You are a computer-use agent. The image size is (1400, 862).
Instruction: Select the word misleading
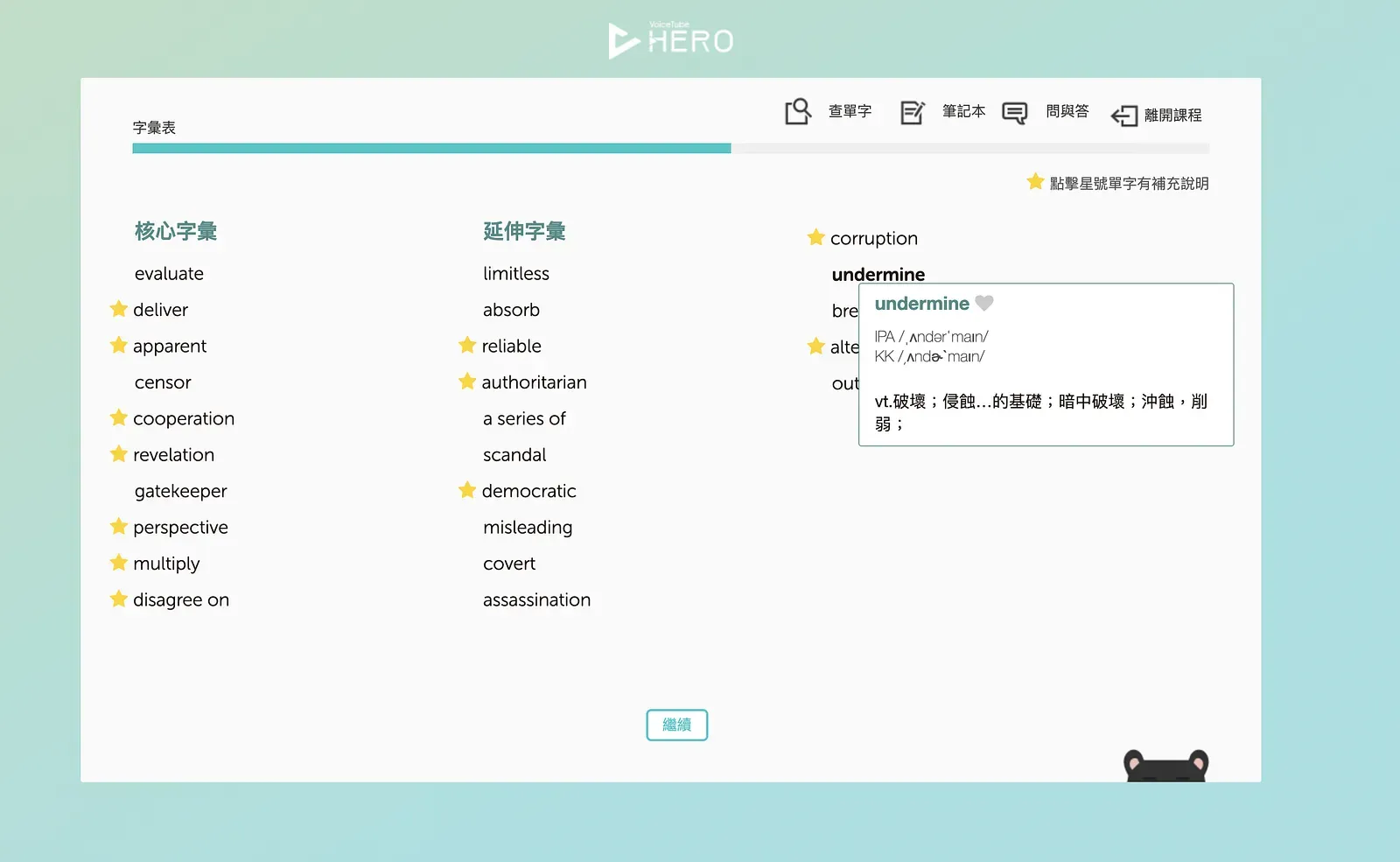[x=528, y=528]
